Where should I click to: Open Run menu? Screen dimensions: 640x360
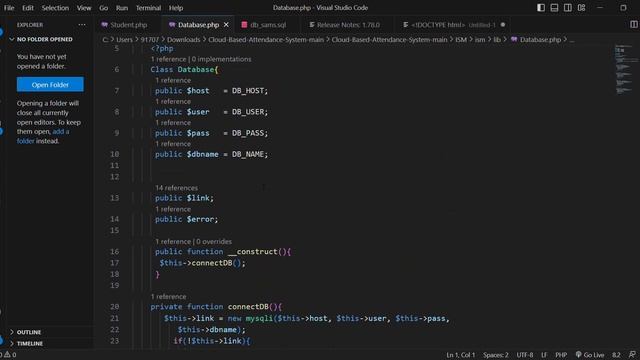122,8
